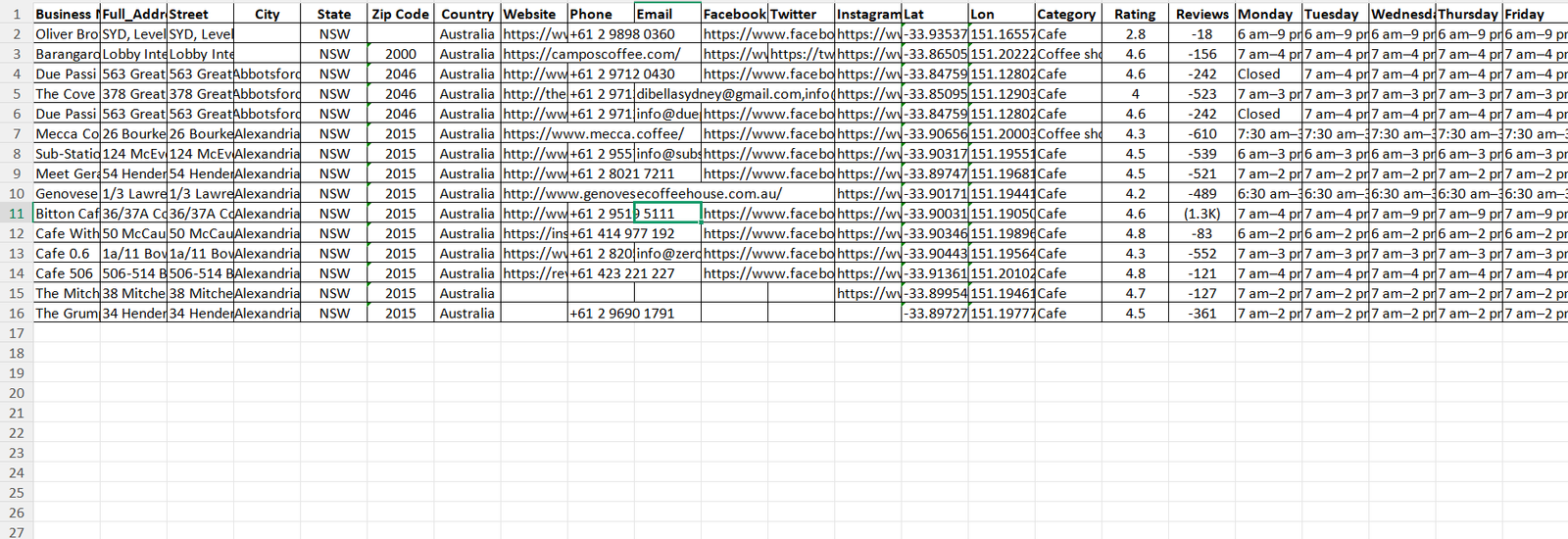Click the "The Mitch" cell

pyautogui.click(x=67, y=293)
